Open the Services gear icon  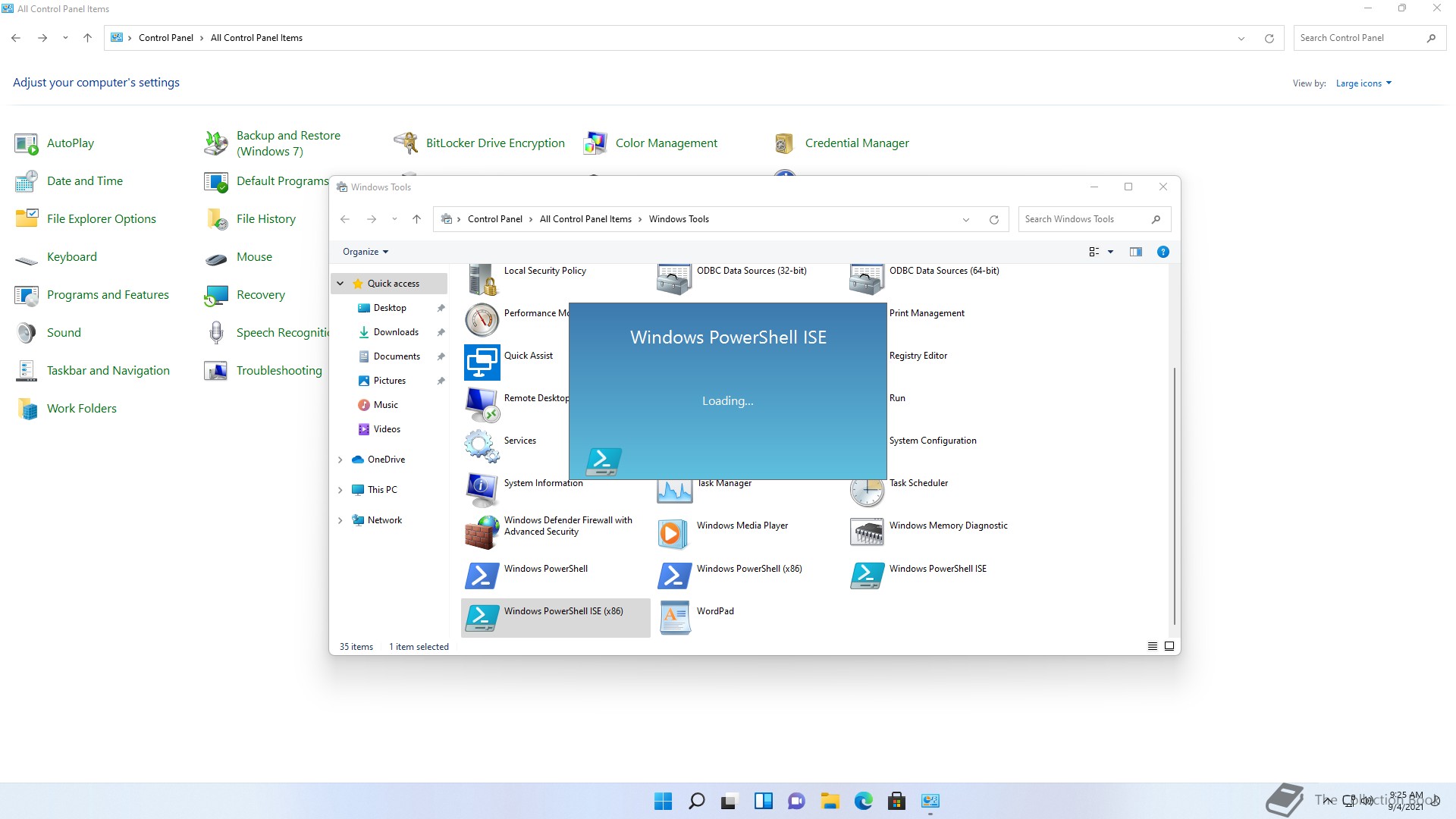pyautogui.click(x=482, y=447)
